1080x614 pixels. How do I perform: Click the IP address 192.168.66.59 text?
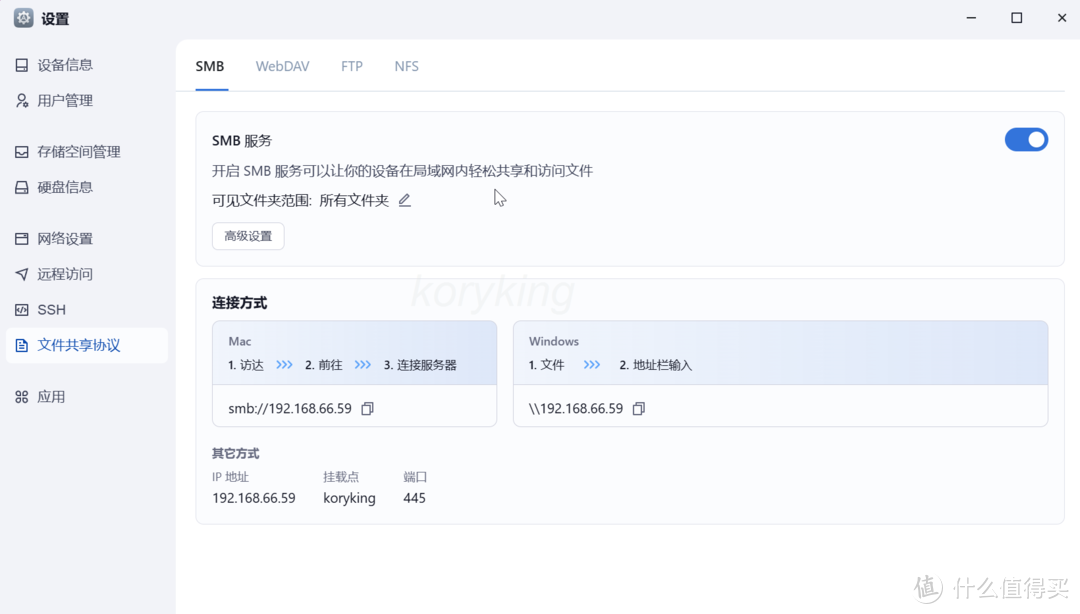tap(255, 498)
